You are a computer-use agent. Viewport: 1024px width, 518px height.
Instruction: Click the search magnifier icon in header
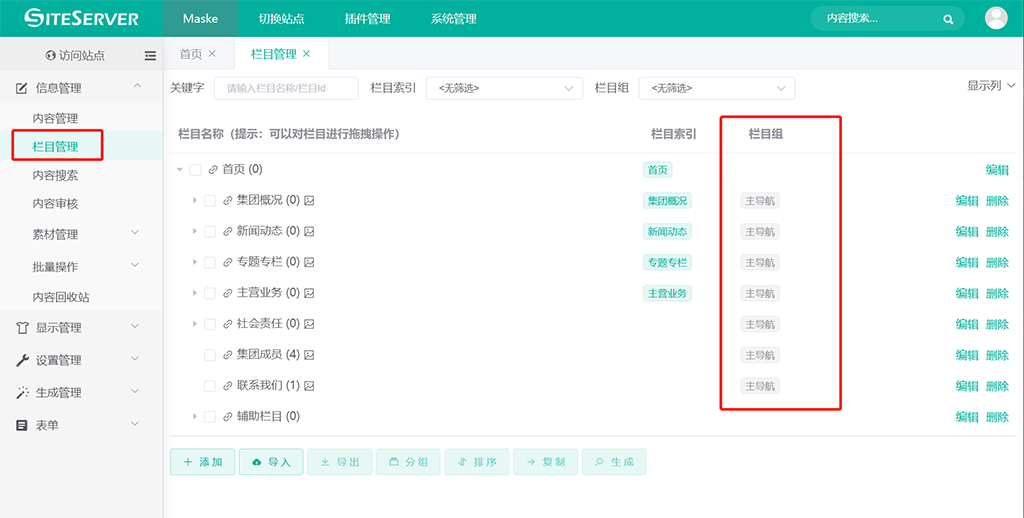tap(948, 19)
